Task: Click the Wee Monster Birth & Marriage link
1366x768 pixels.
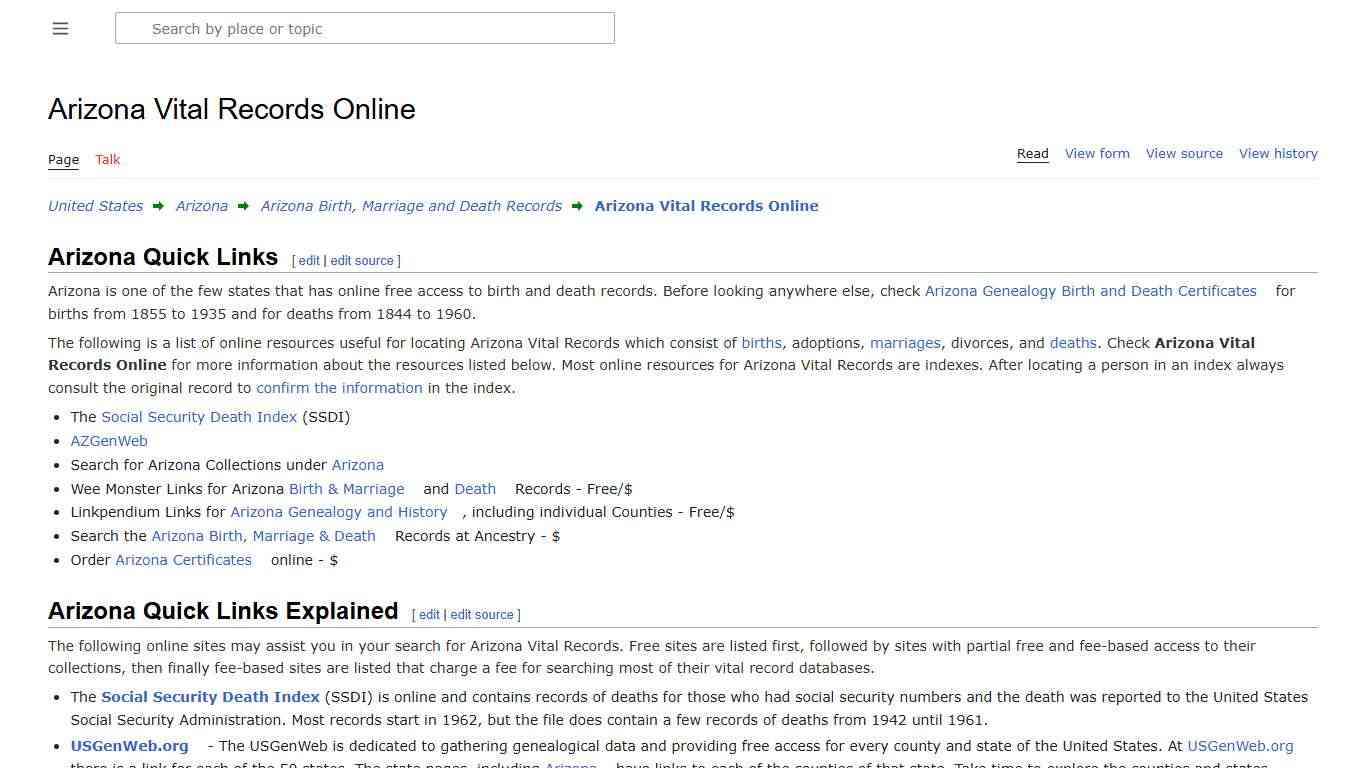Action: 346,489
